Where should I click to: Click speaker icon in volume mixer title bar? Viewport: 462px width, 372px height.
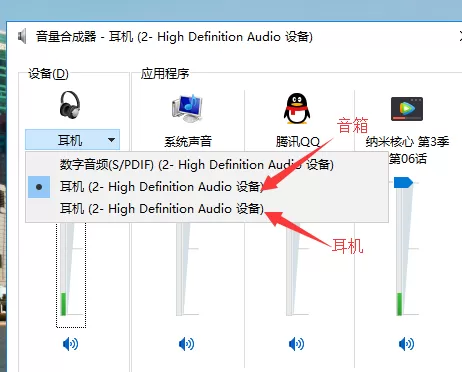point(22,36)
